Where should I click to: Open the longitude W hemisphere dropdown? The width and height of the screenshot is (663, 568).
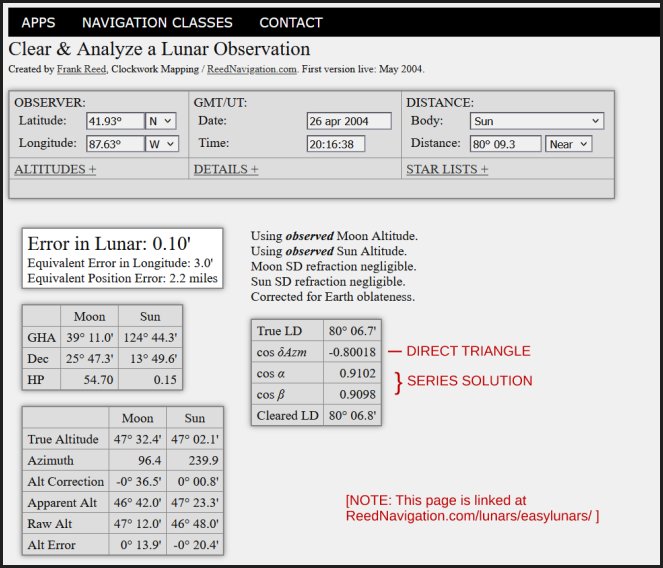(x=162, y=144)
